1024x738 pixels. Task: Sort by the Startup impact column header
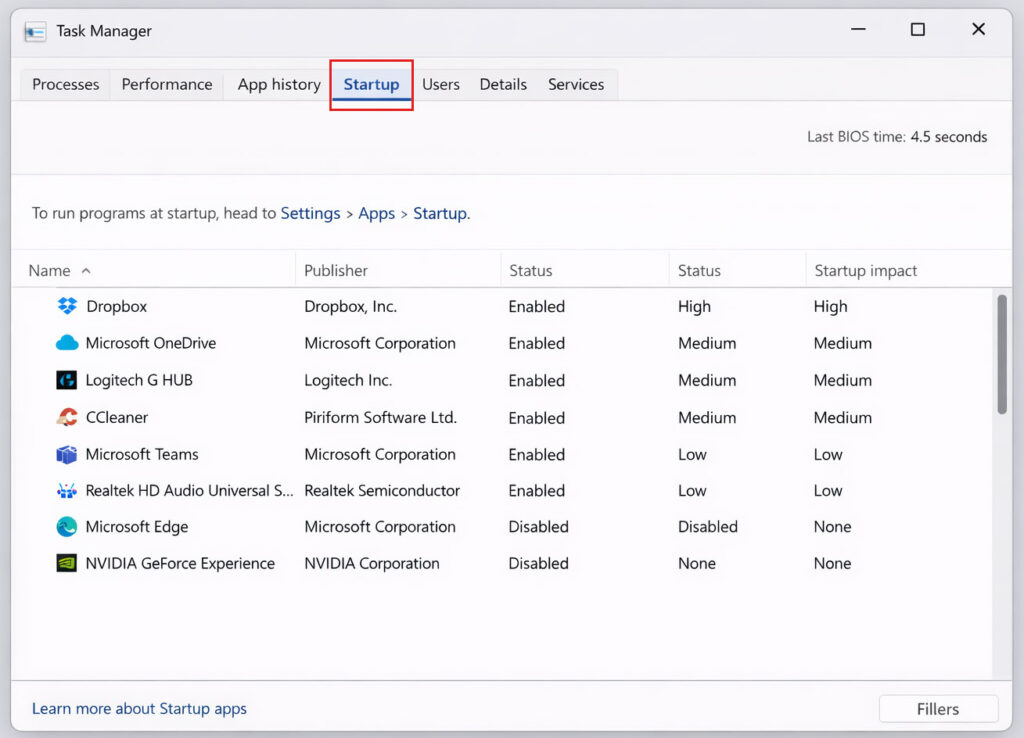pos(865,270)
